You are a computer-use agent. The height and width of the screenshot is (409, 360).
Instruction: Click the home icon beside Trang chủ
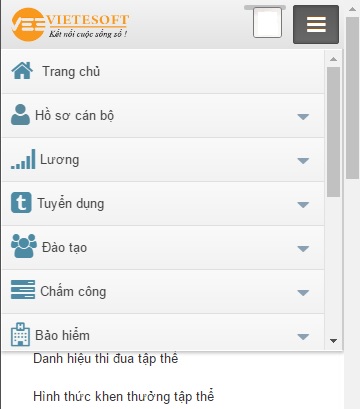[x=22, y=71]
